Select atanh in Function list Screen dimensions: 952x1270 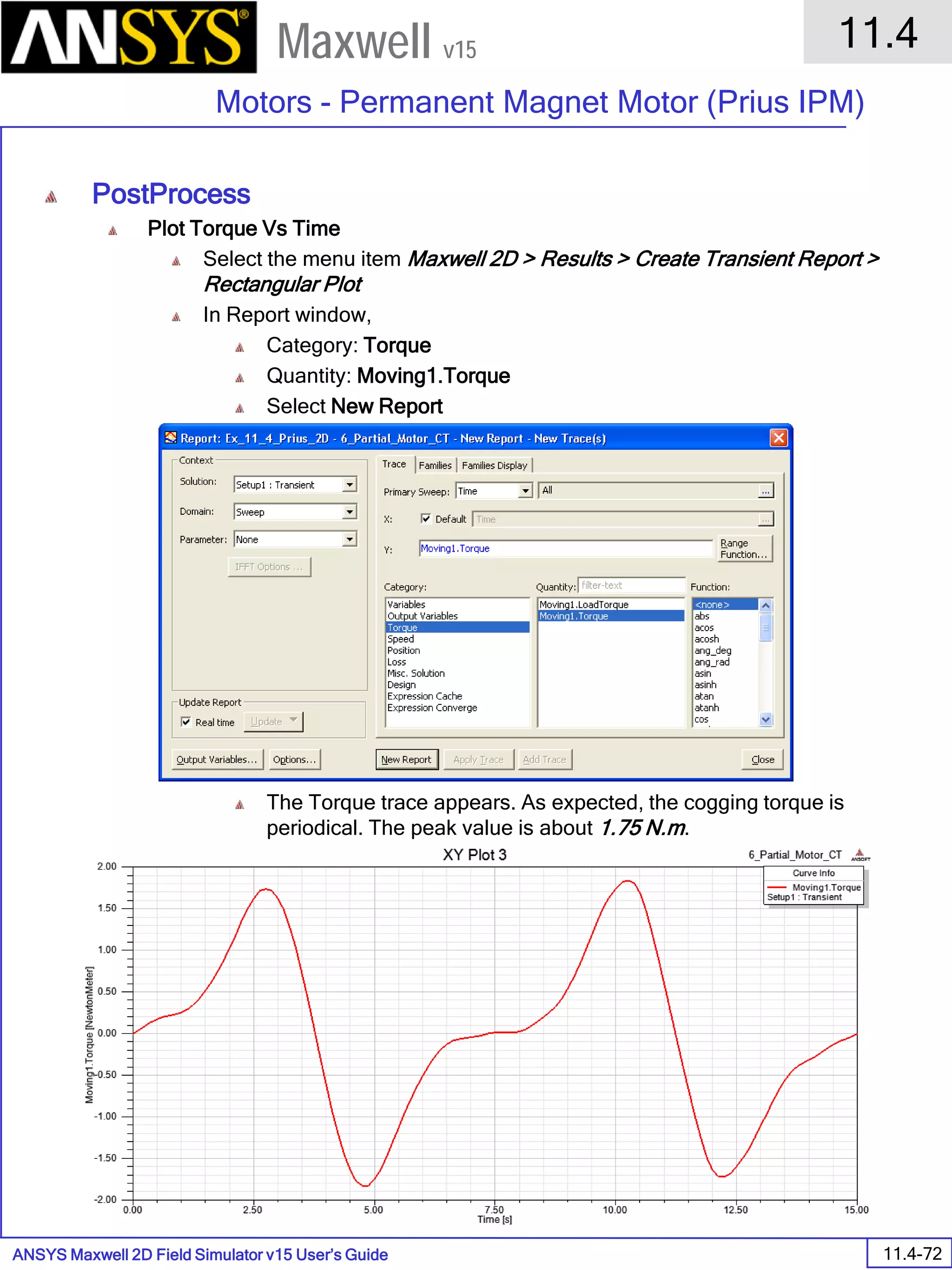725,708
